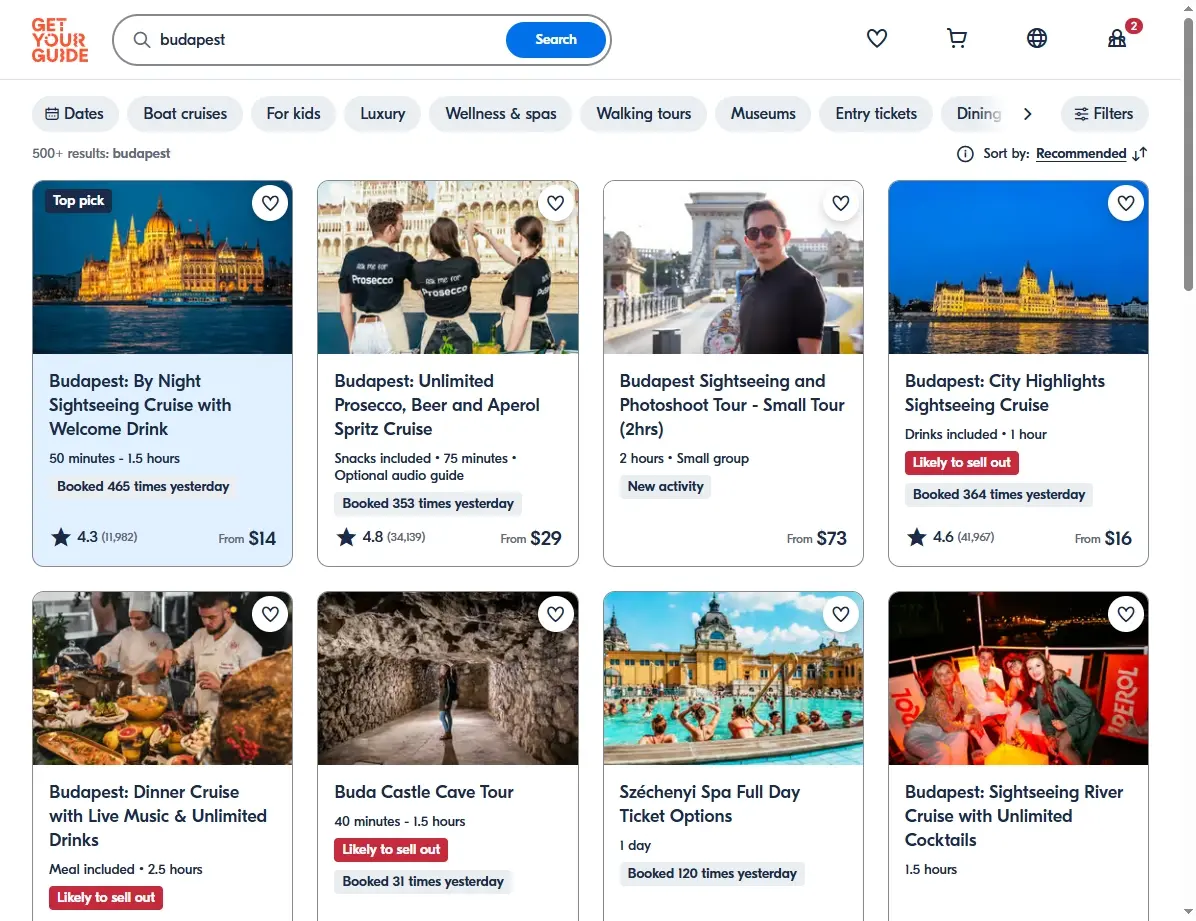The width and height of the screenshot is (1196, 921).
Task: Open Dinner Cruise with Live Music title
Action: (158, 816)
